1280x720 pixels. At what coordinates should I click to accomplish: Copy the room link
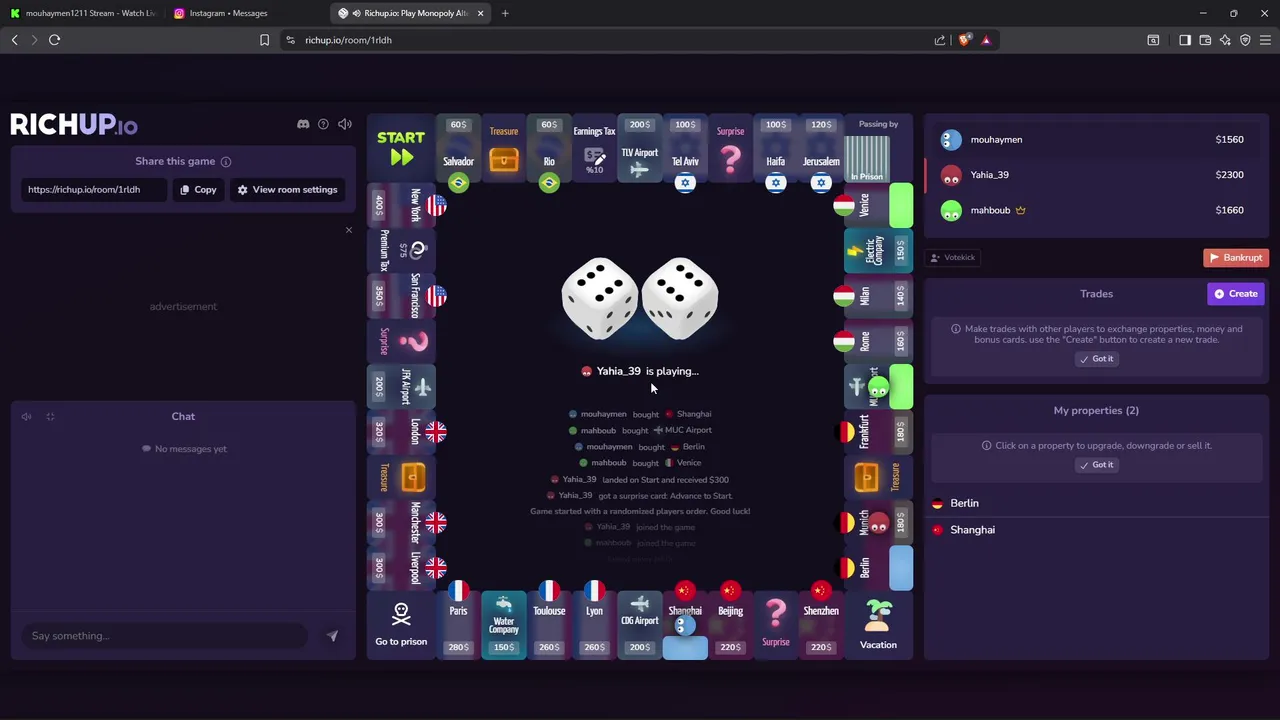coord(198,189)
